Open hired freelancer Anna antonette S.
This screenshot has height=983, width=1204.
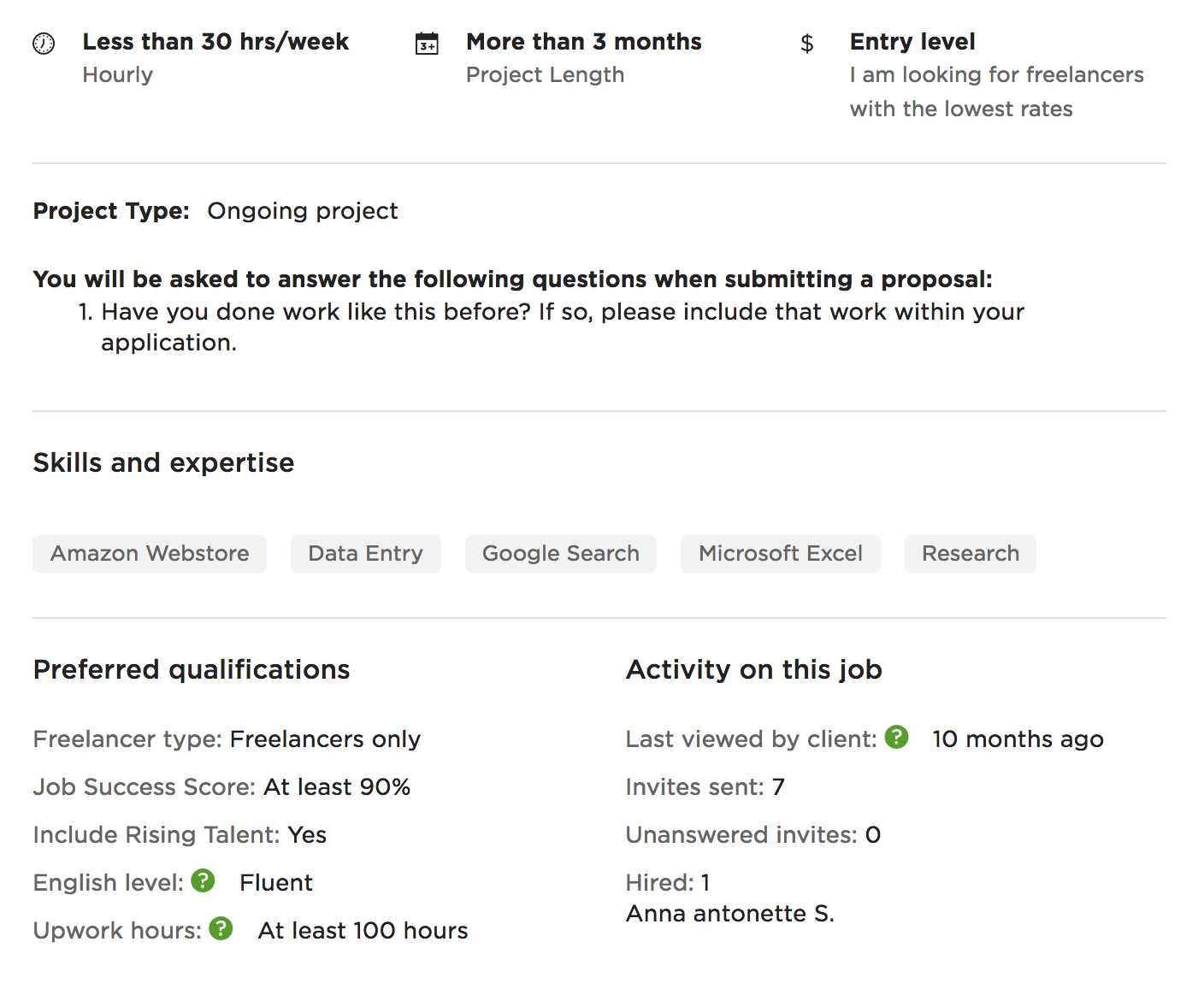[x=729, y=914]
